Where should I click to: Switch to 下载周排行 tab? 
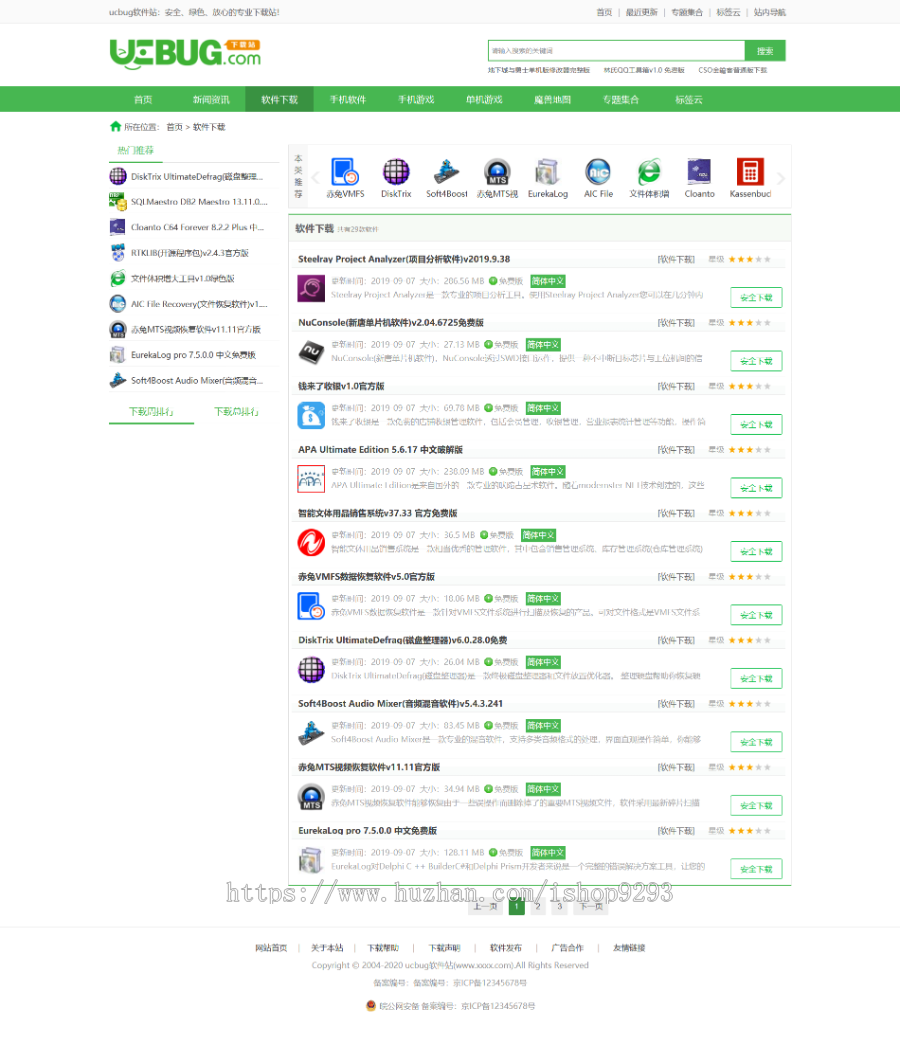151,412
